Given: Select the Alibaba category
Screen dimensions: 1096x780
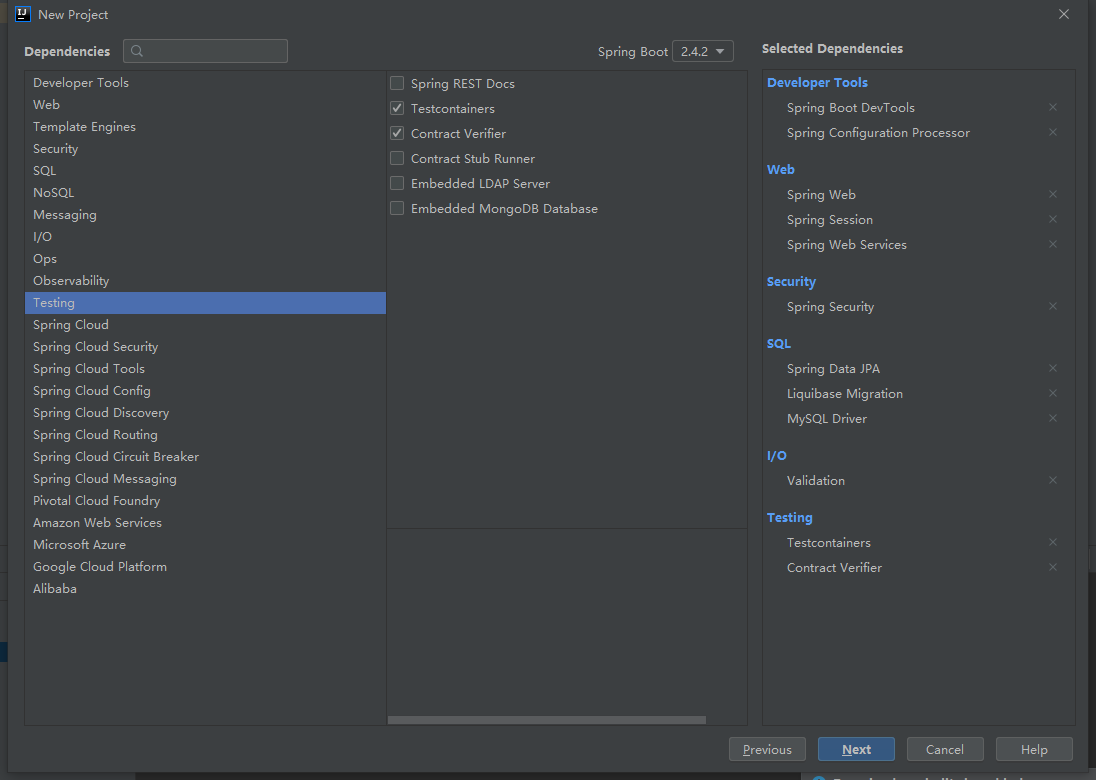Looking at the screenshot, I should pos(205,588).
